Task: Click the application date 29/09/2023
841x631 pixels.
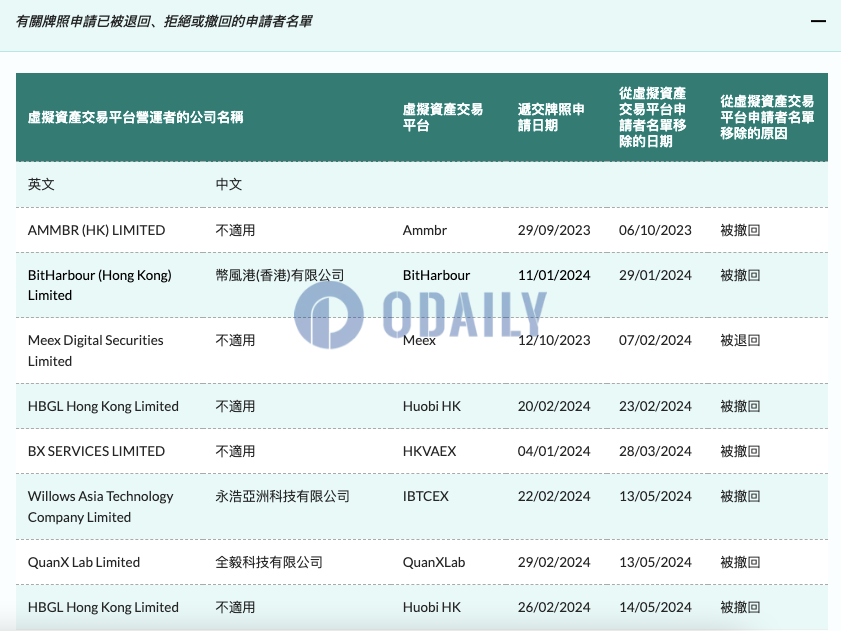Action: point(554,230)
